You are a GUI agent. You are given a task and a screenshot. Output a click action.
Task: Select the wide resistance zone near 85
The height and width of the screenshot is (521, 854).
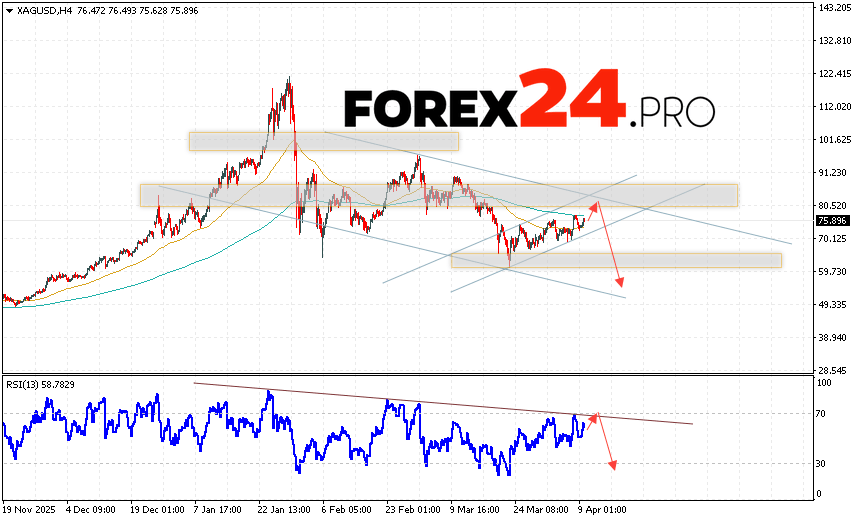pos(438,194)
